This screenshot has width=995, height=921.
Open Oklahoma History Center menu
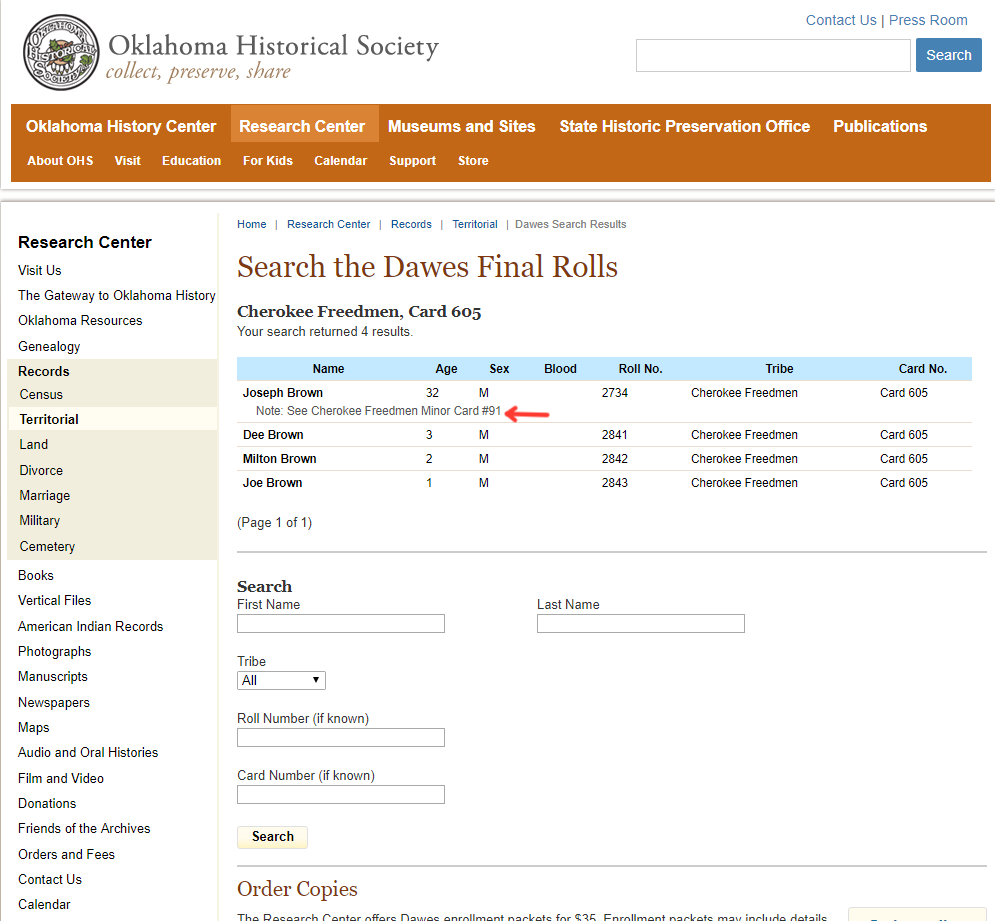(121, 126)
